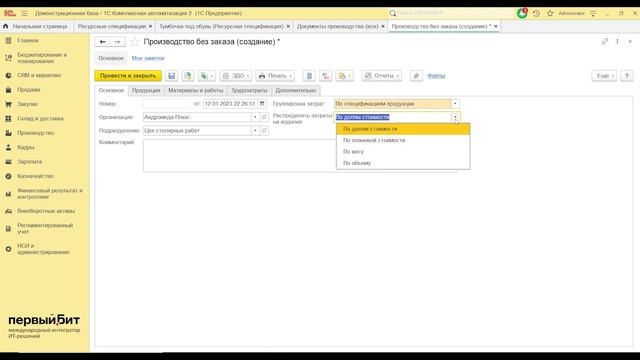640x360 pixels.
Task: Open the Файлы link
Action: pos(436,76)
